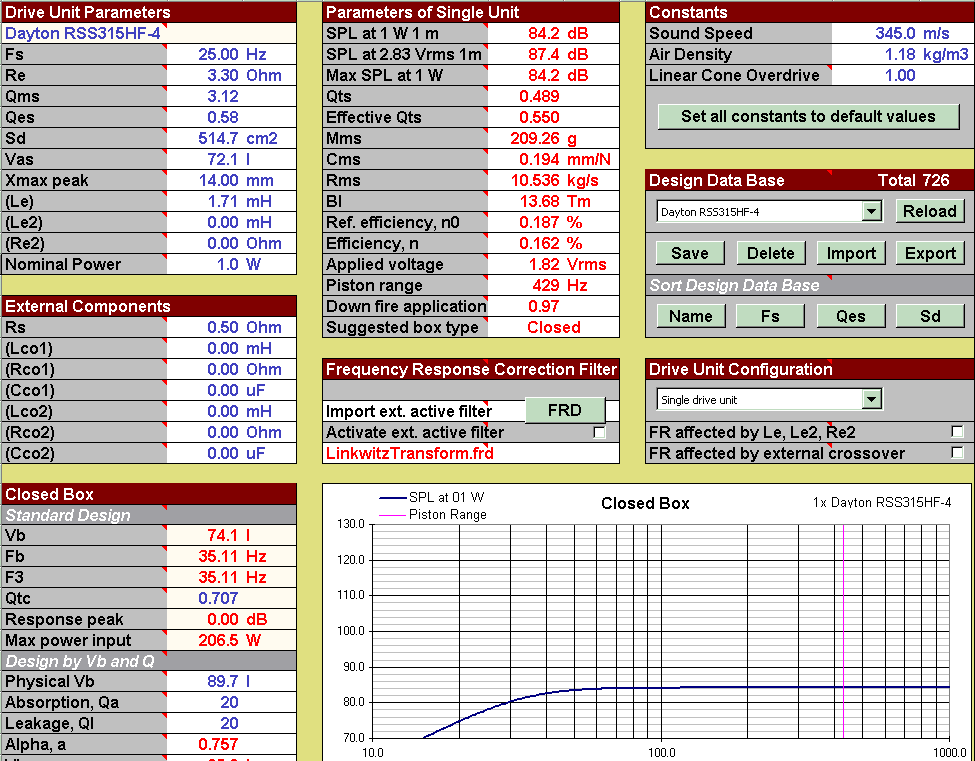Delete the selected design
The width and height of the screenshot is (975, 761).
coord(770,254)
